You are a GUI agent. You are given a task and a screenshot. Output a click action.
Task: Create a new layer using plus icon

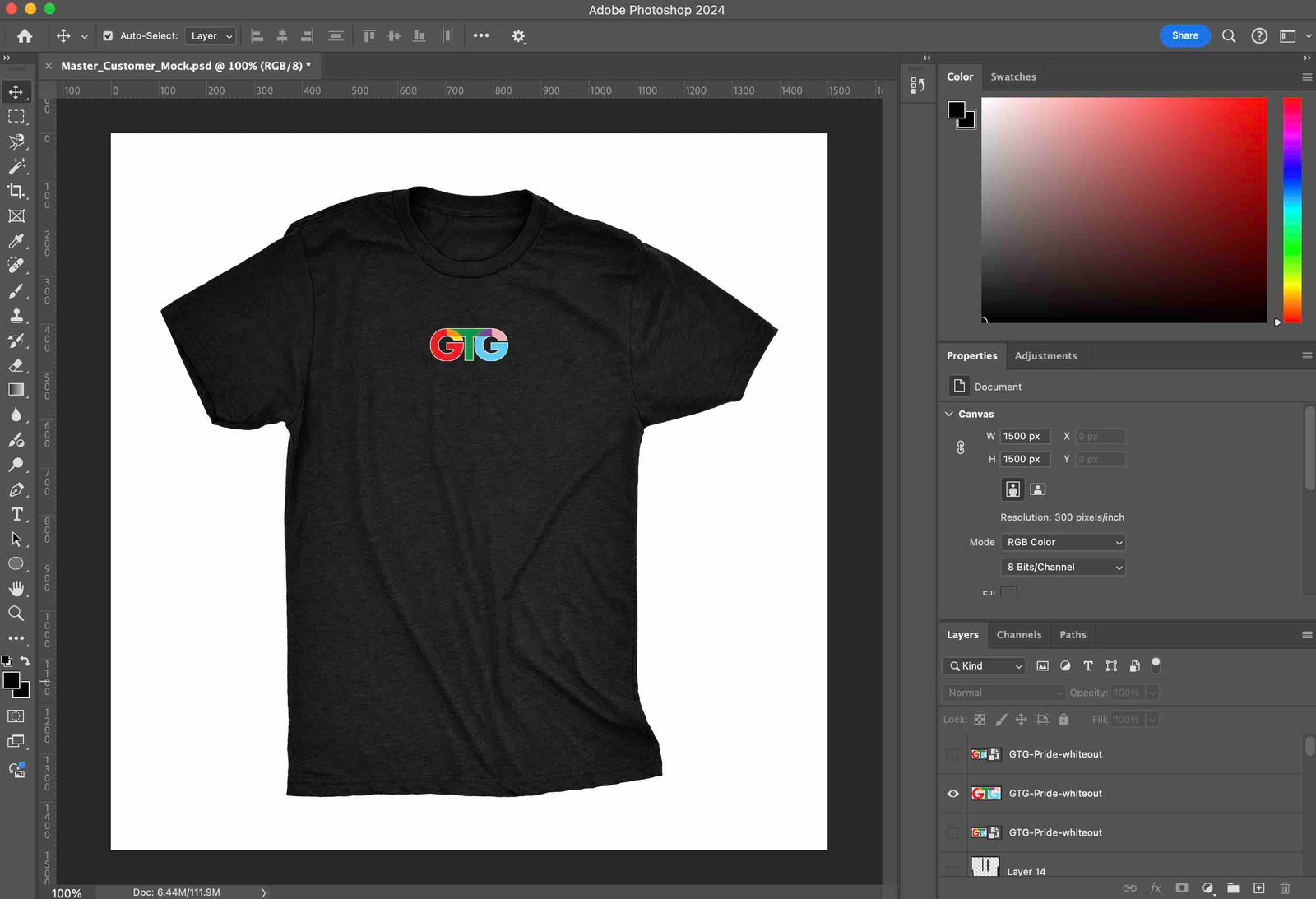coord(1259,888)
